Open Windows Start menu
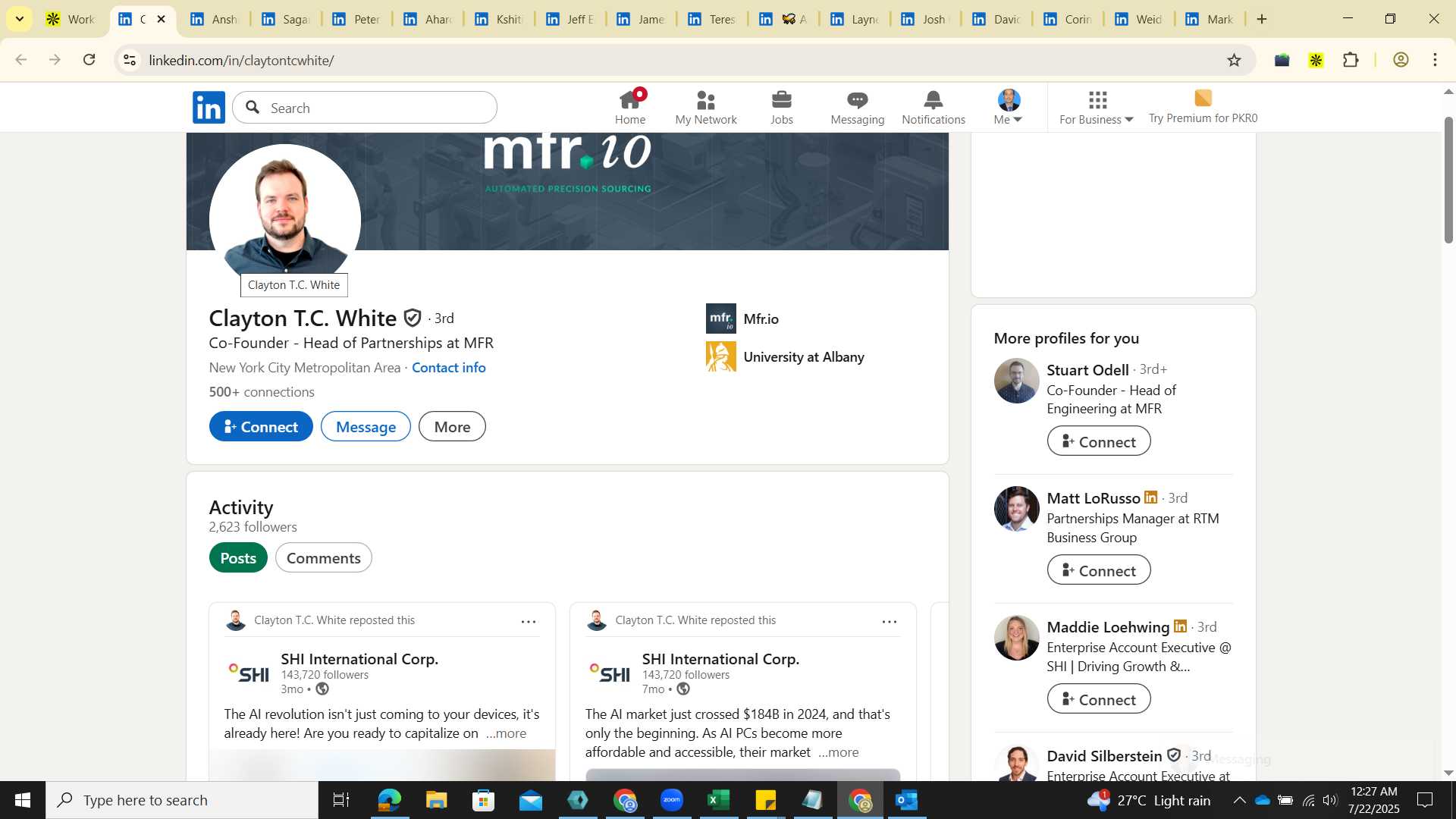This screenshot has height=819, width=1456. pos(23,800)
